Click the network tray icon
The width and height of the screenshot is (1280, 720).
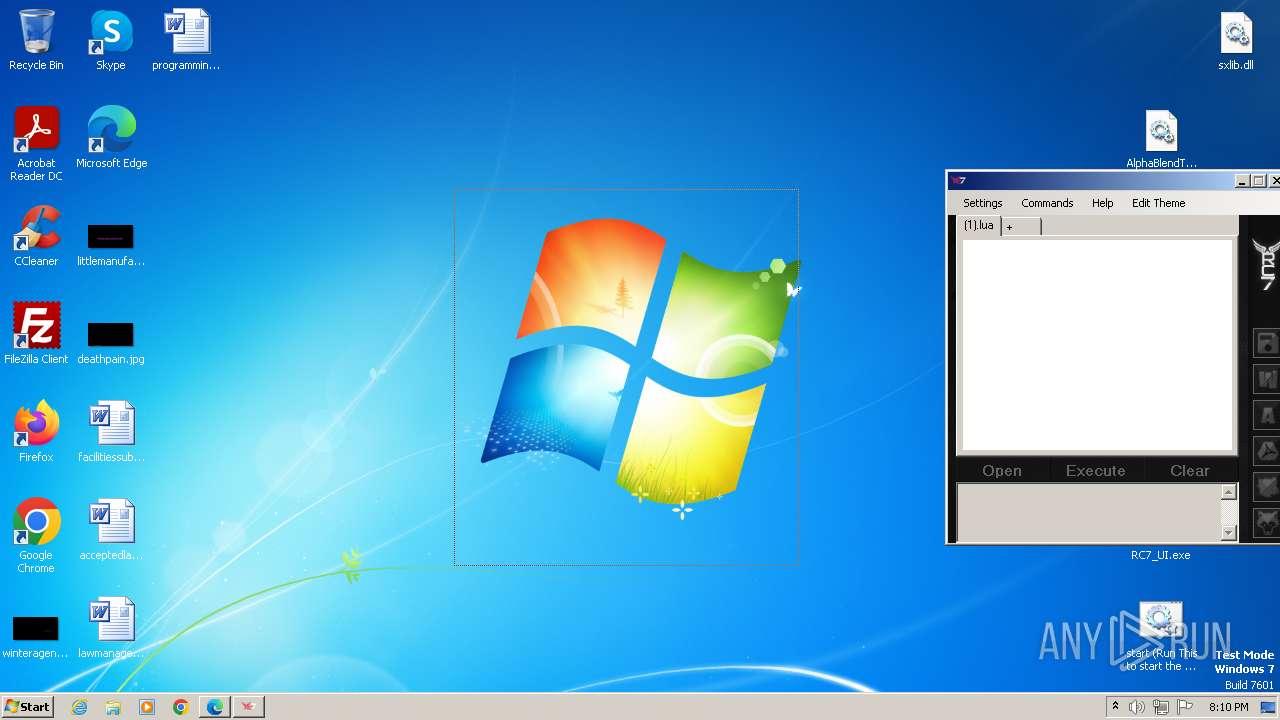tap(1161, 707)
